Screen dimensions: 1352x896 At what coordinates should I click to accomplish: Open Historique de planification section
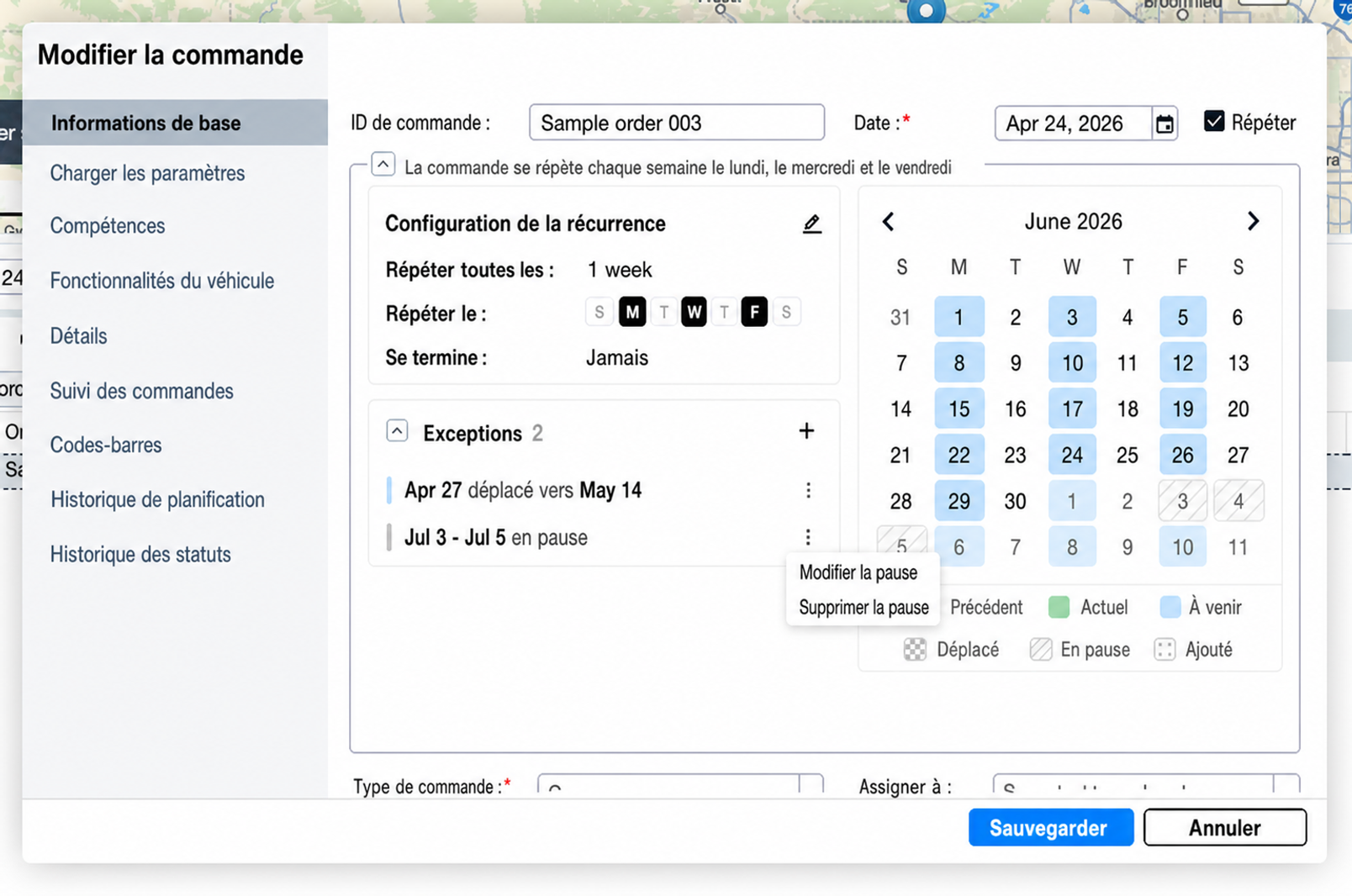tap(157, 499)
